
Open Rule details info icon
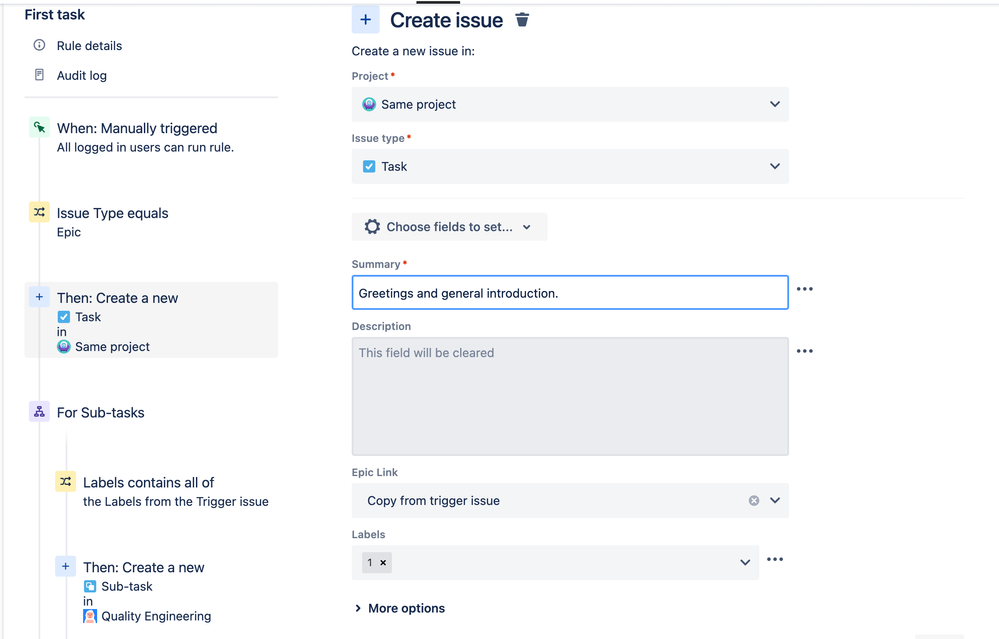pos(40,45)
